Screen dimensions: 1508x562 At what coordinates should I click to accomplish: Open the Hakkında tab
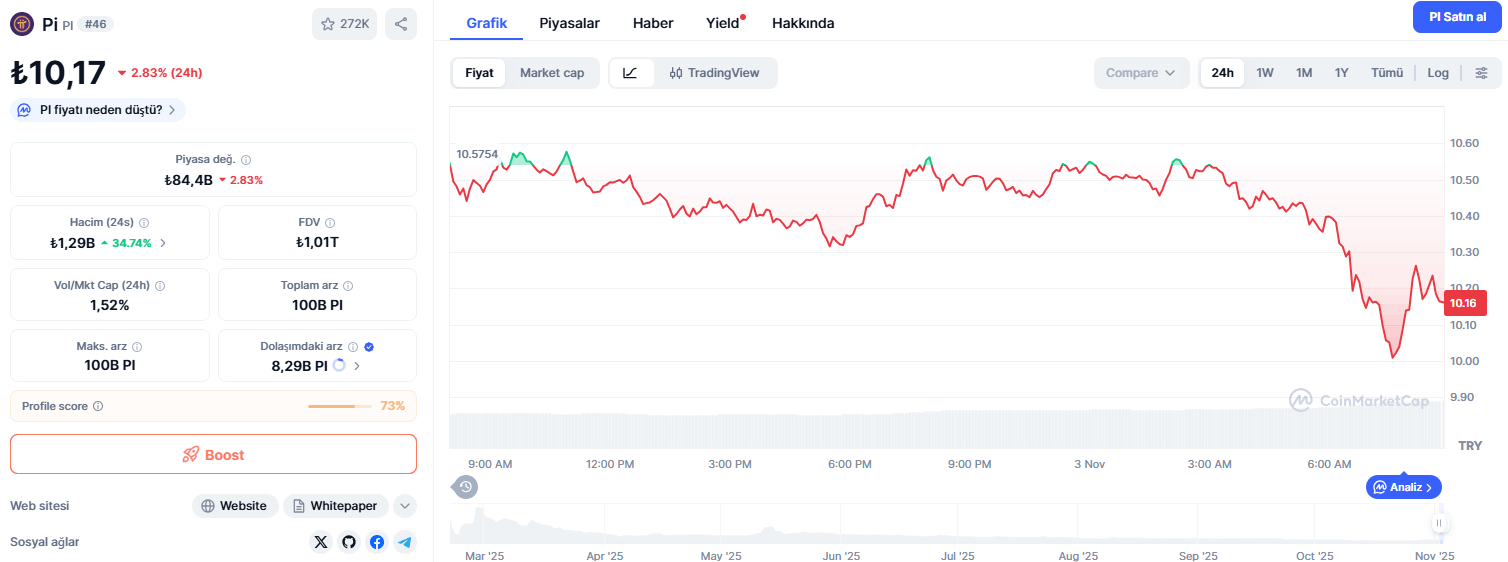pos(803,23)
